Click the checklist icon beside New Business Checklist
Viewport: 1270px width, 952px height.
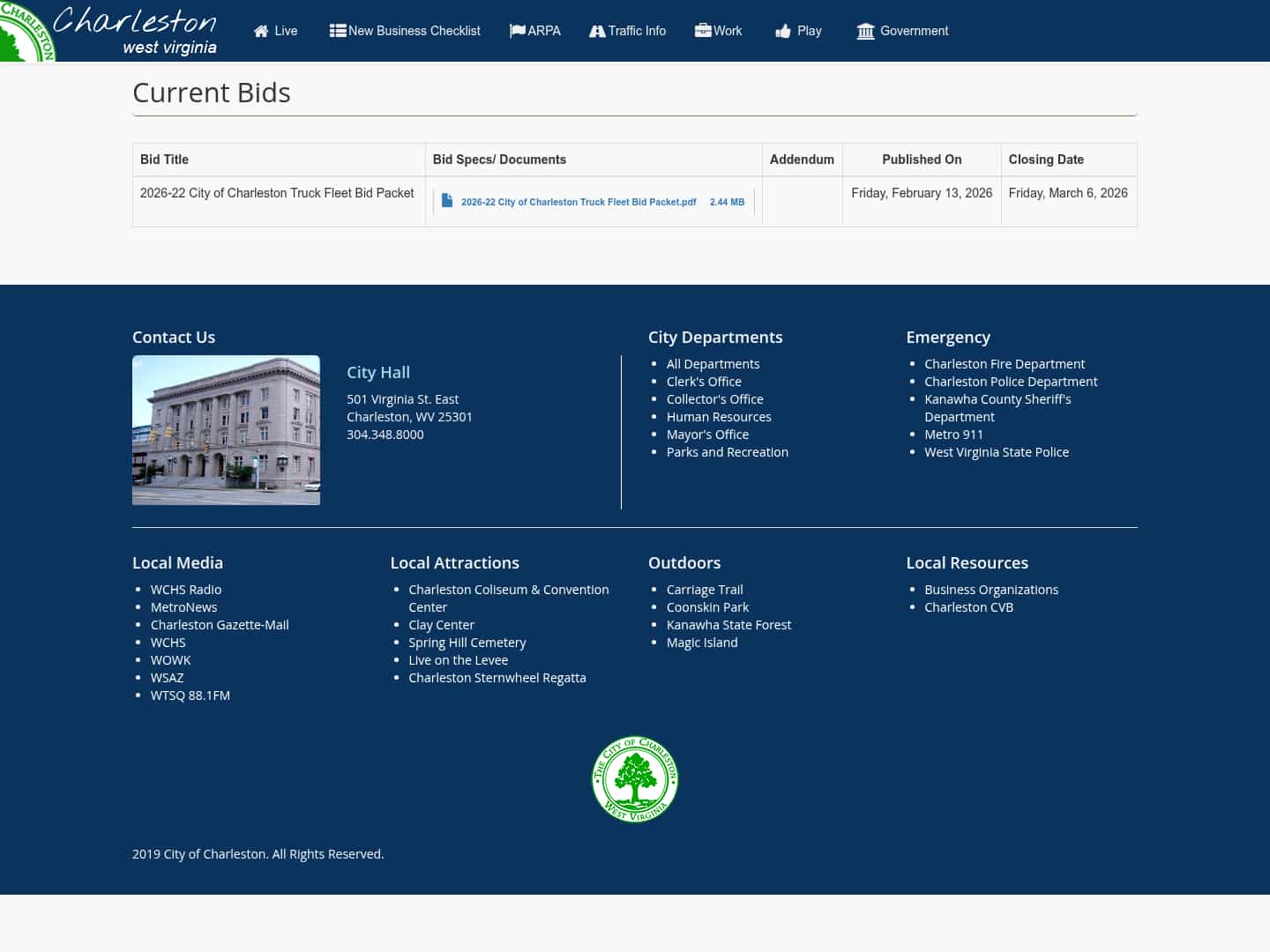(x=338, y=30)
